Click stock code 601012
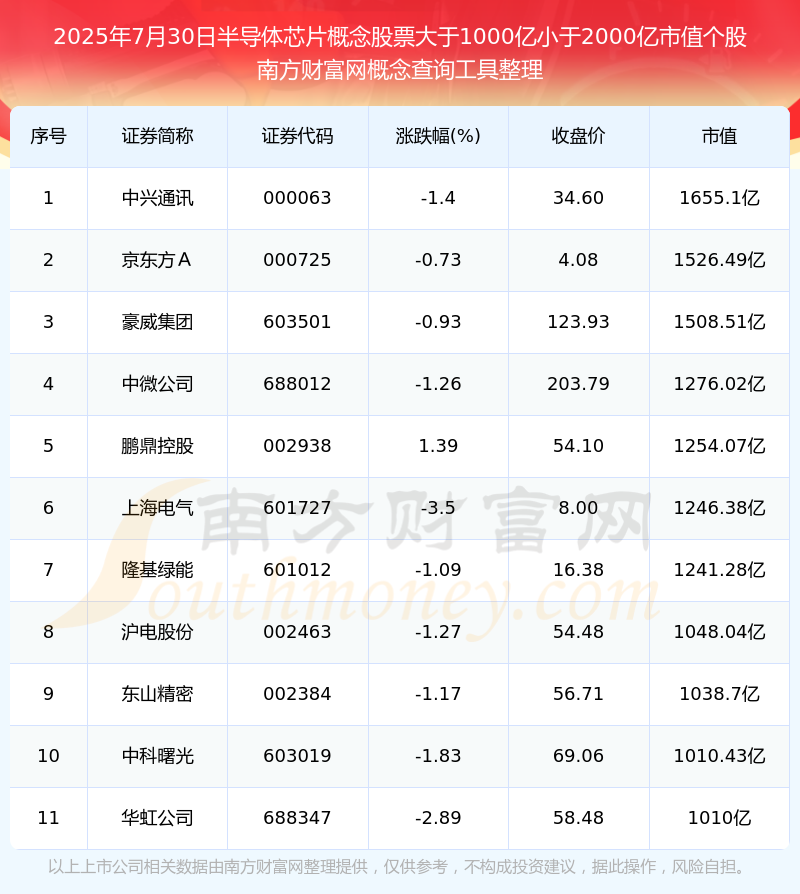This screenshot has width=800, height=894. (297, 570)
